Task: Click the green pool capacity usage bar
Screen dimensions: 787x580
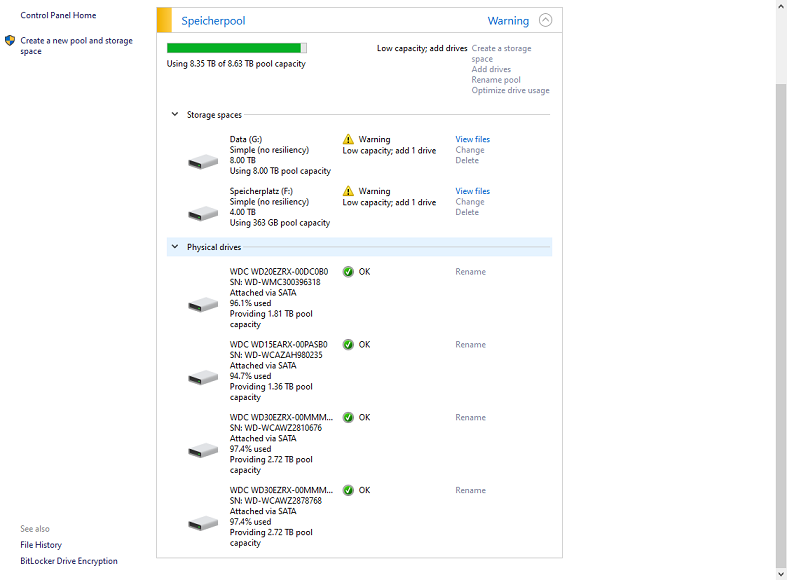Action: pos(236,48)
